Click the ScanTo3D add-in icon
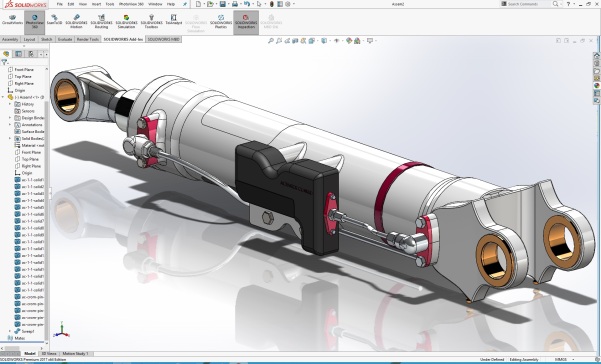Screen dimensions: 601x364 (x=54, y=20)
